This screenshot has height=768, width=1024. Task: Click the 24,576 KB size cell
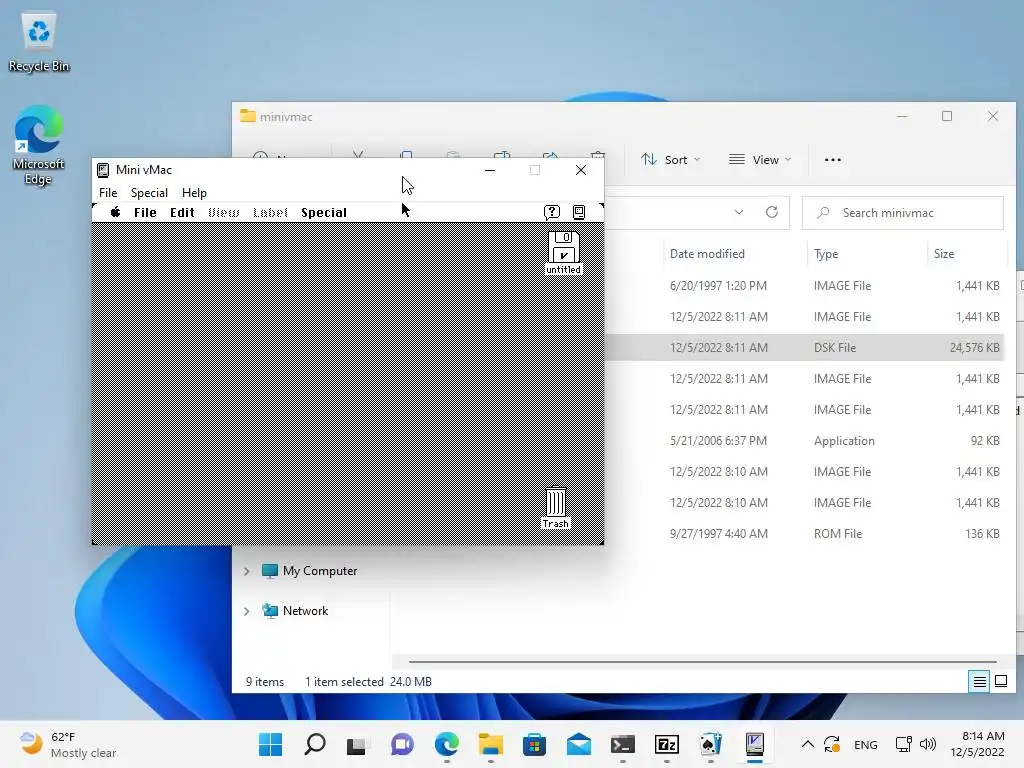pyautogui.click(x=974, y=347)
